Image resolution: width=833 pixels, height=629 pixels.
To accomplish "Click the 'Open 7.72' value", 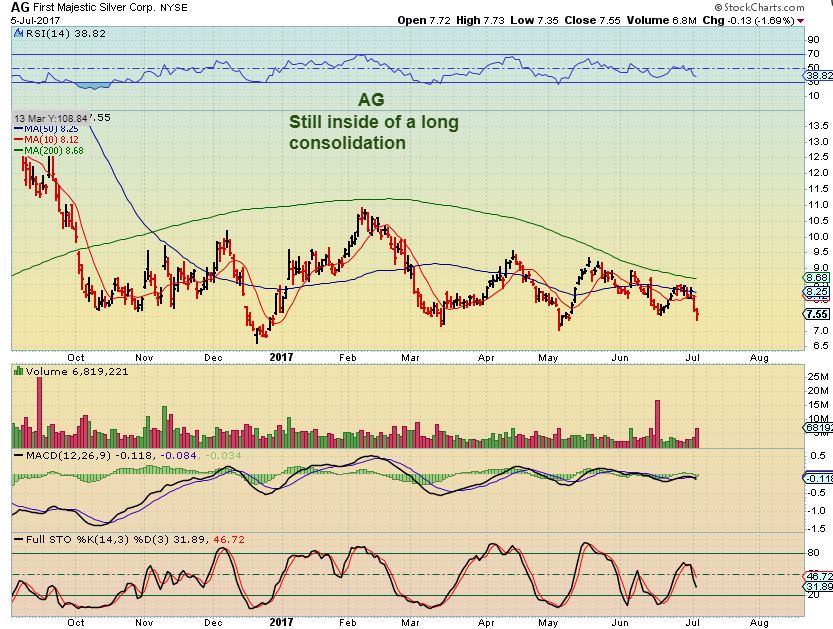I will 424,20.
